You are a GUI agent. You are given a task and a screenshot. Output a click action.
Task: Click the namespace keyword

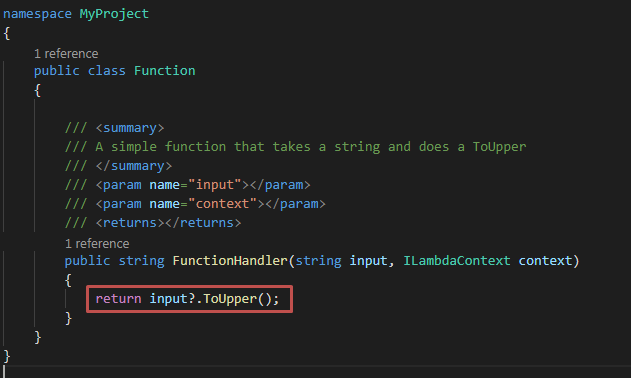coord(37,14)
